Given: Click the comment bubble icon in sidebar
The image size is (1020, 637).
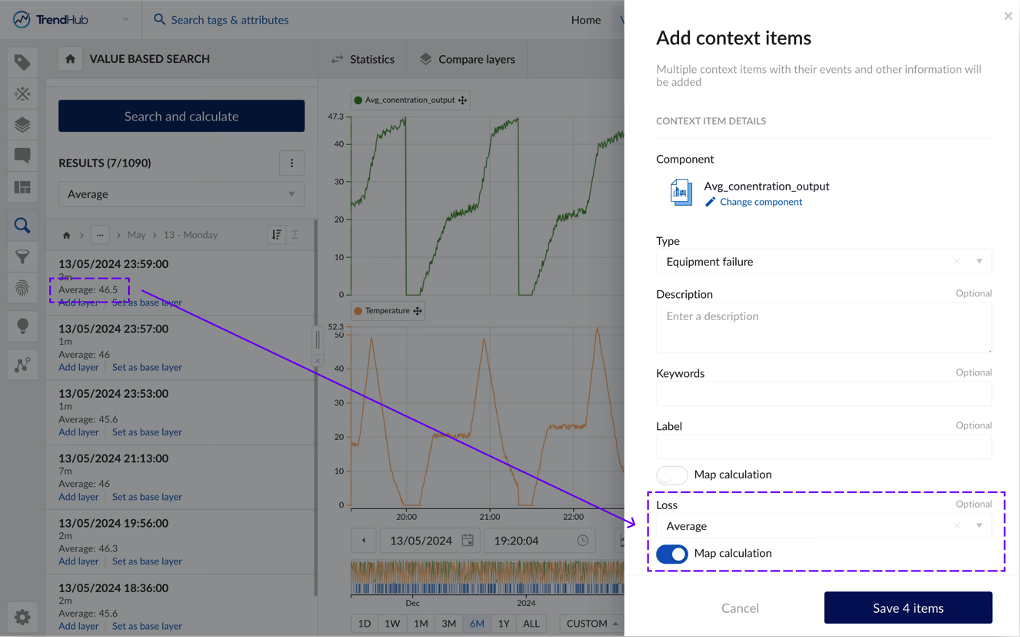Looking at the screenshot, I should tap(22, 156).
